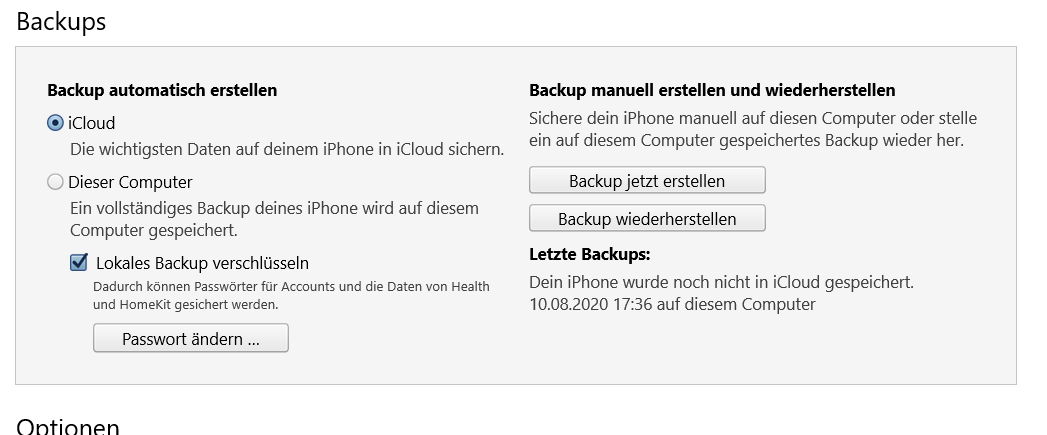Select the iCloud radio button
The height and width of the screenshot is (435, 1047).
pyautogui.click(x=56, y=124)
